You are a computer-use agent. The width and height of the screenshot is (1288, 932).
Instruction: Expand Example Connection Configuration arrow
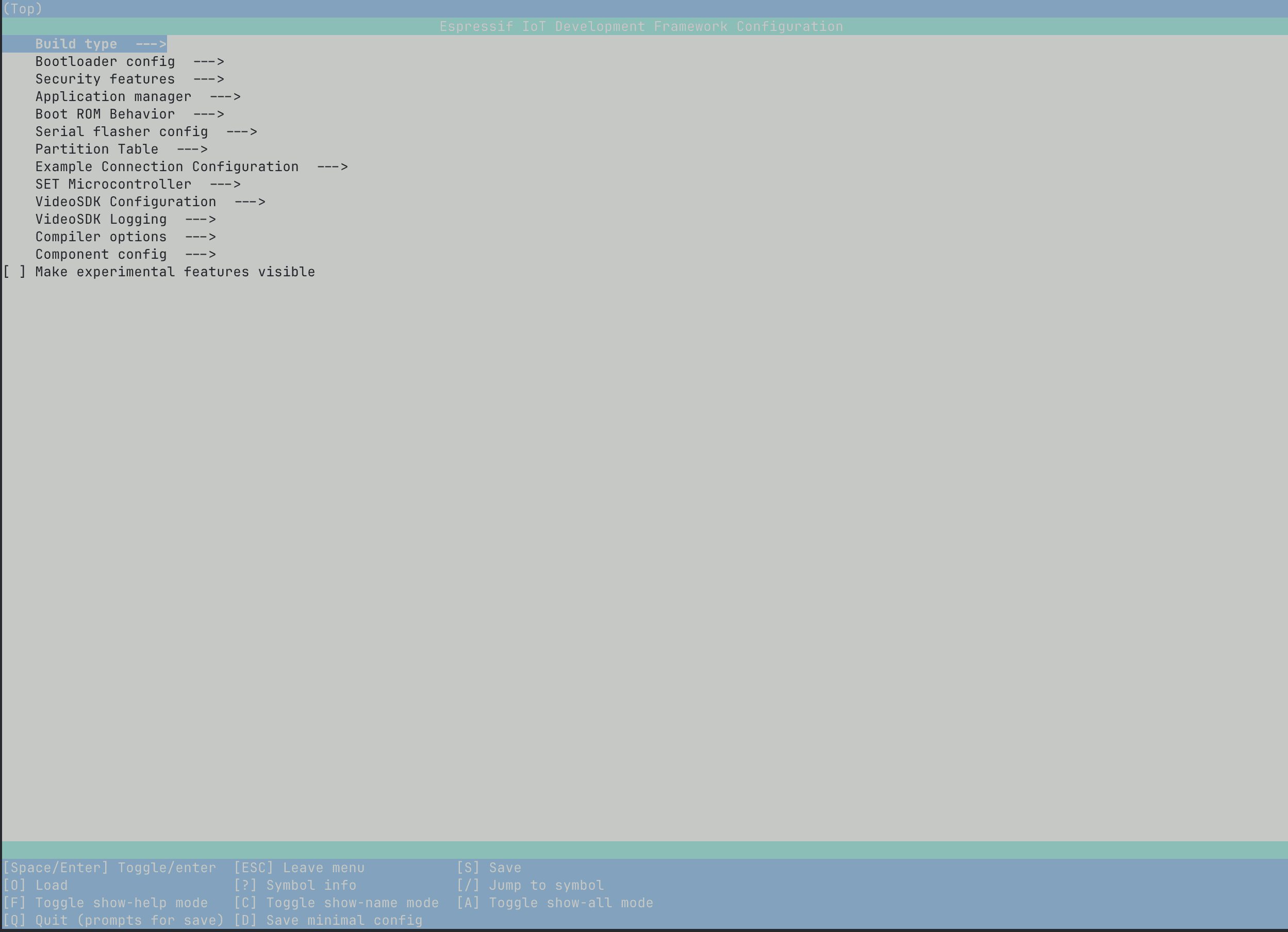click(x=332, y=167)
